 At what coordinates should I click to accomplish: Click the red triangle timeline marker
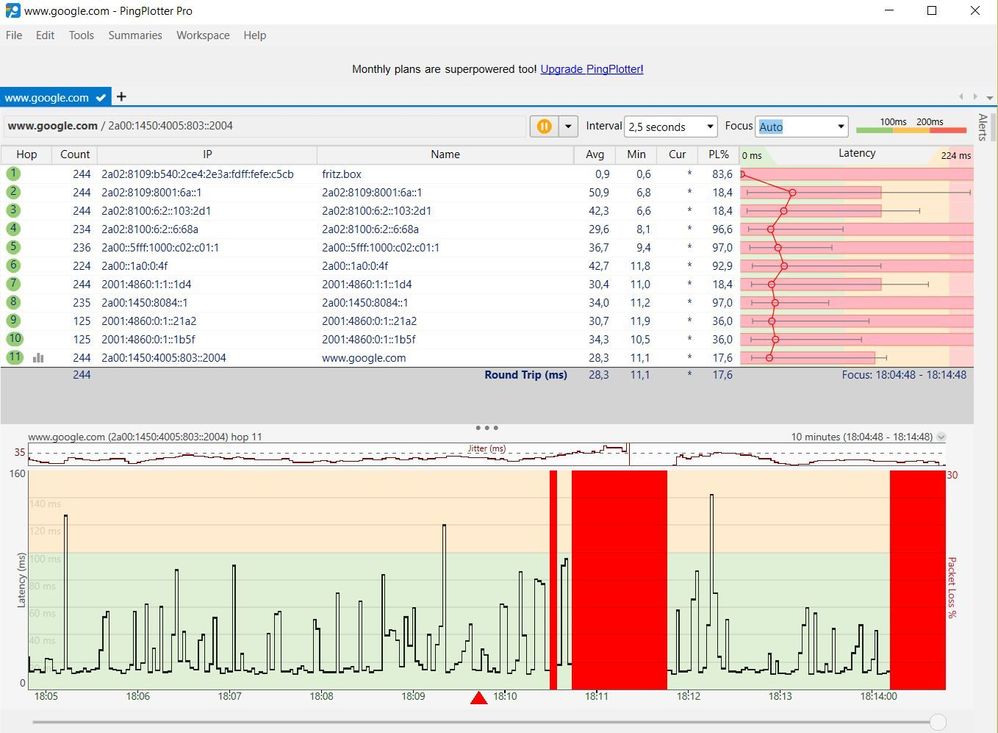pyautogui.click(x=479, y=698)
